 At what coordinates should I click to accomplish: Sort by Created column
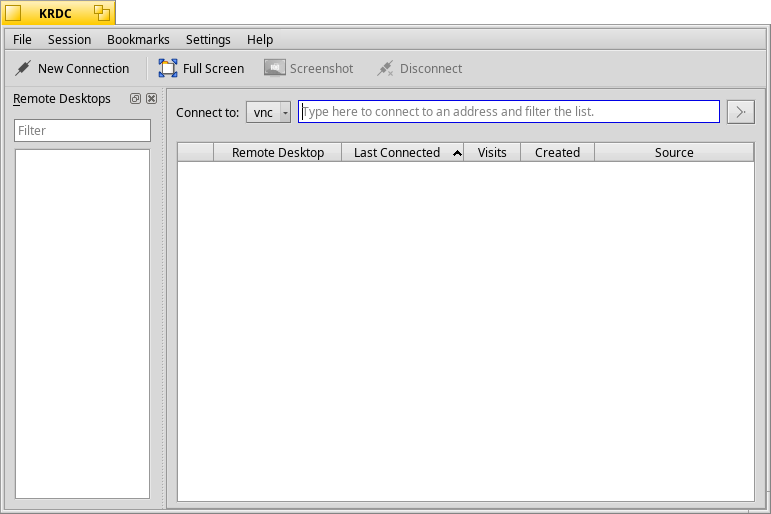coord(558,152)
